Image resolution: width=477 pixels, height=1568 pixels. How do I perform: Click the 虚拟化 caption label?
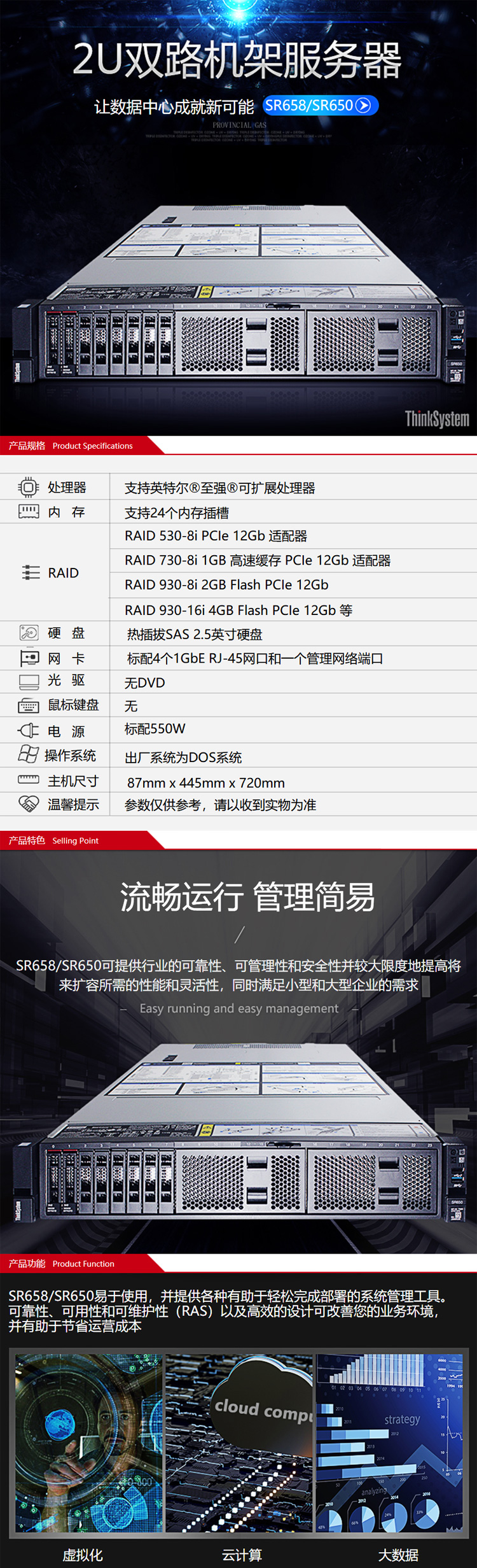tap(83, 1555)
